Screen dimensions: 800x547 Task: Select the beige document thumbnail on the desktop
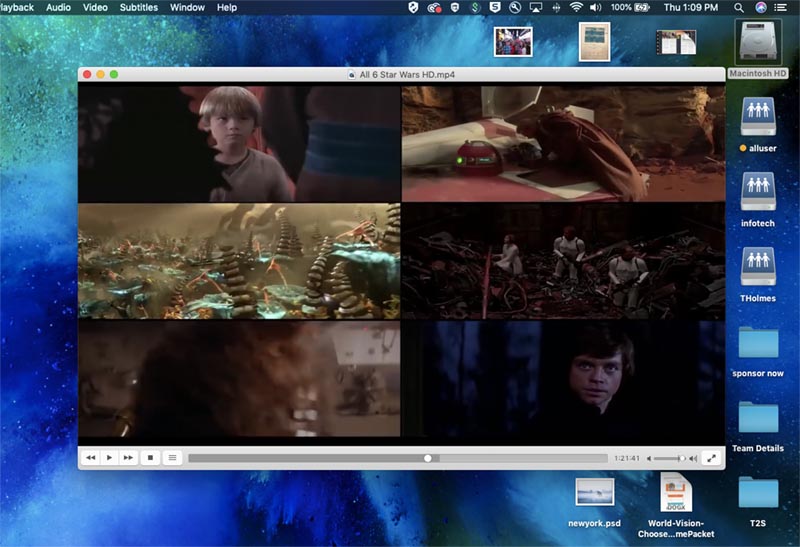(x=594, y=42)
